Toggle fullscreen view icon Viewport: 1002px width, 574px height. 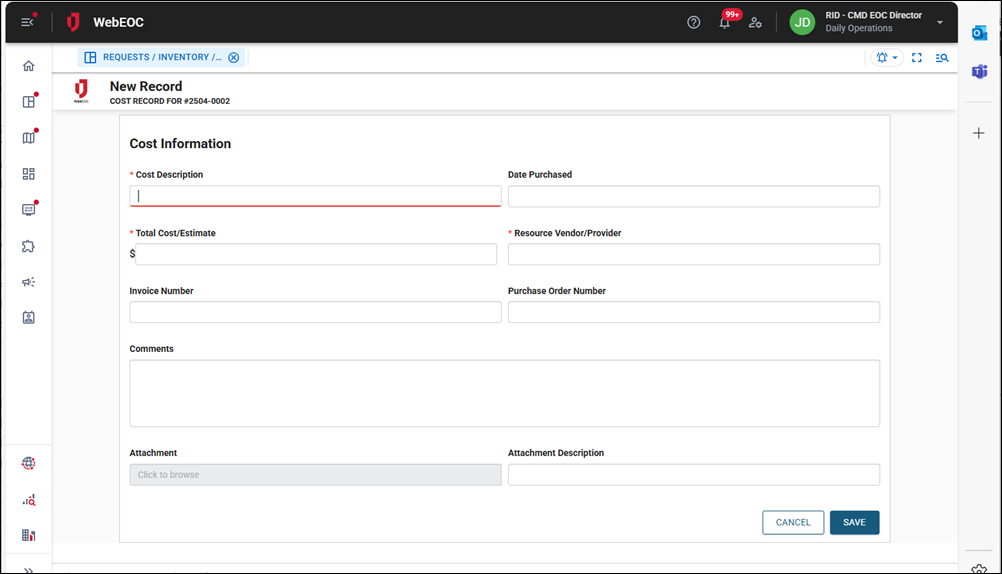[x=916, y=58]
